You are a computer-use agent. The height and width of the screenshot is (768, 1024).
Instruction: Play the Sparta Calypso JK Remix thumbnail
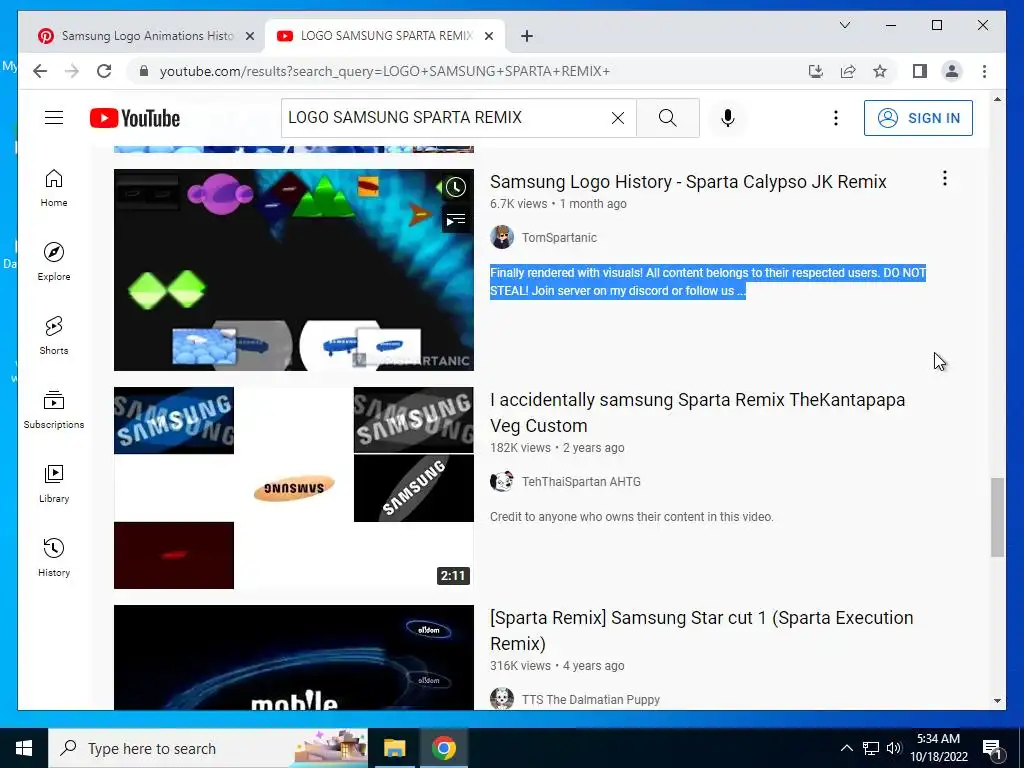(x=293, y=270)
